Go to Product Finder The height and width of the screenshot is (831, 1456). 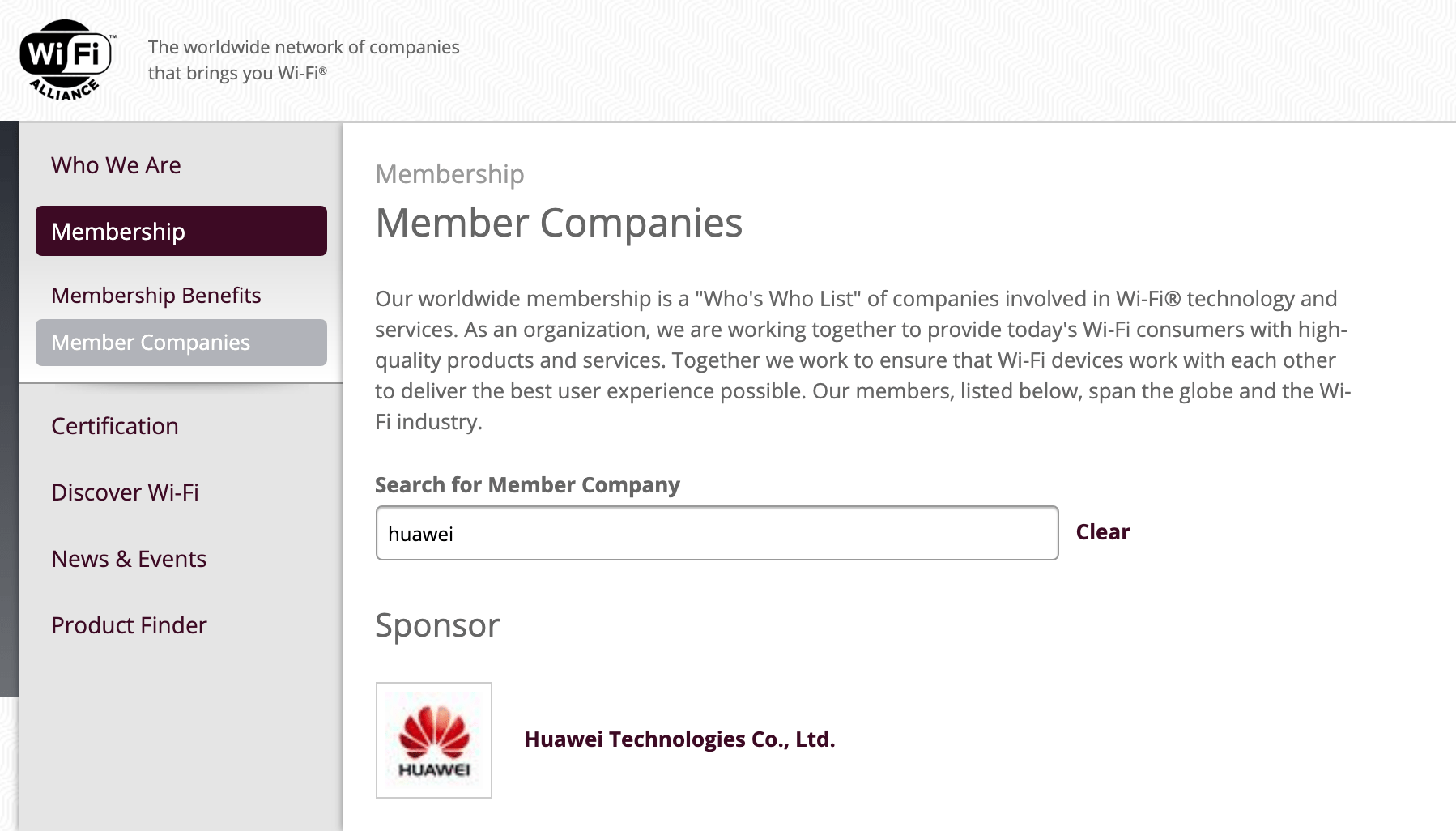click(x=129, y=625)
